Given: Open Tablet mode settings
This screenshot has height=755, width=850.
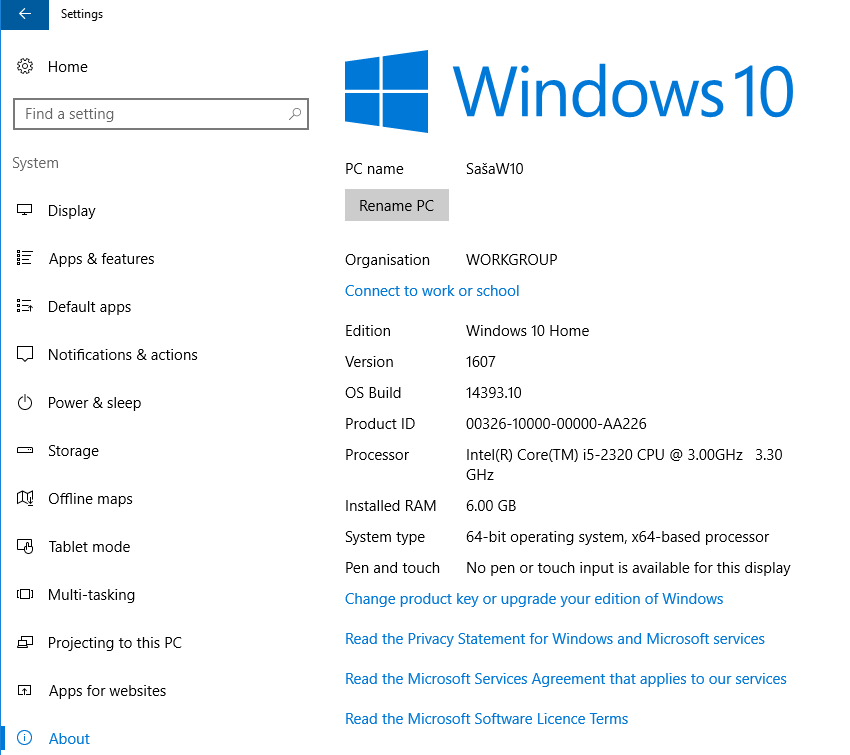Looking at the screenshot, I should (89, 547).
